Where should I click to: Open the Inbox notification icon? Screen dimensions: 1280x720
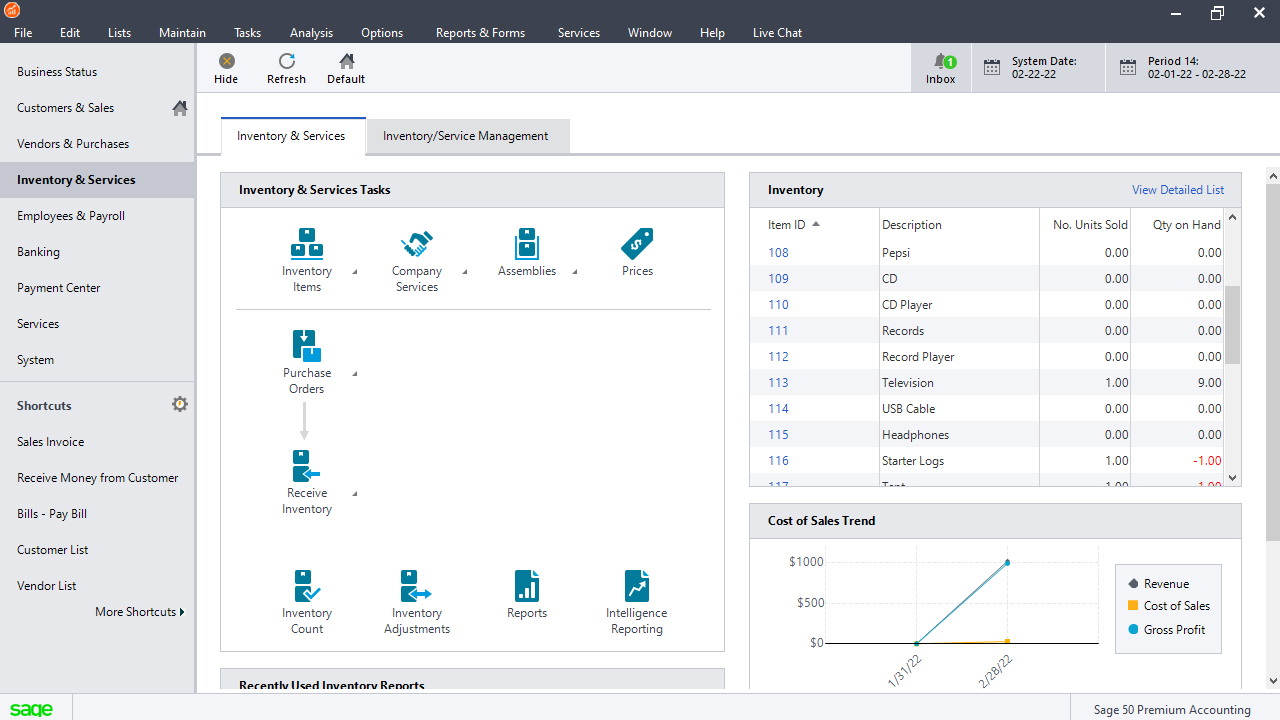tap(940, 67)
